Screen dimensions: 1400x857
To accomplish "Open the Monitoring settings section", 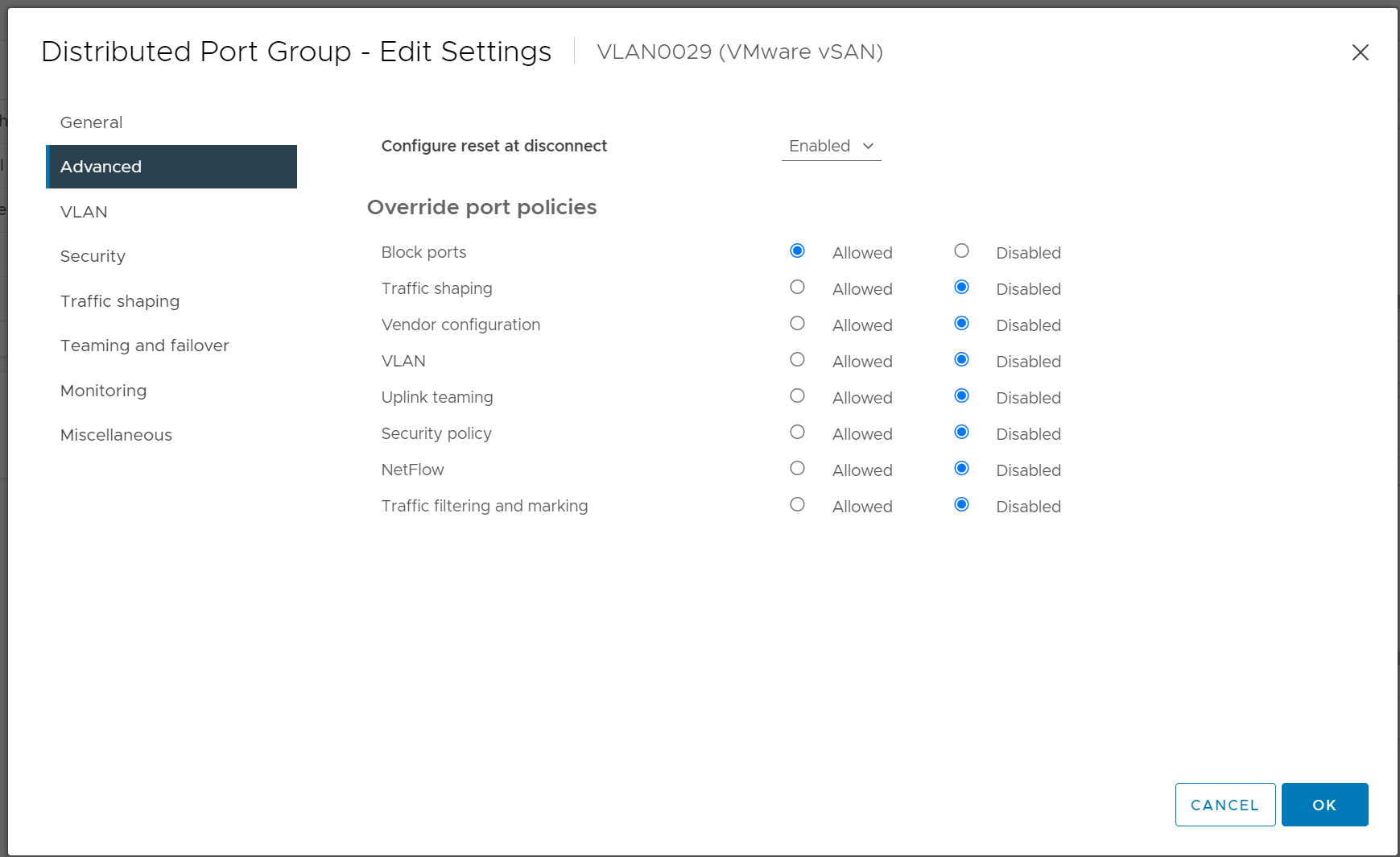I will pos(171,391).
